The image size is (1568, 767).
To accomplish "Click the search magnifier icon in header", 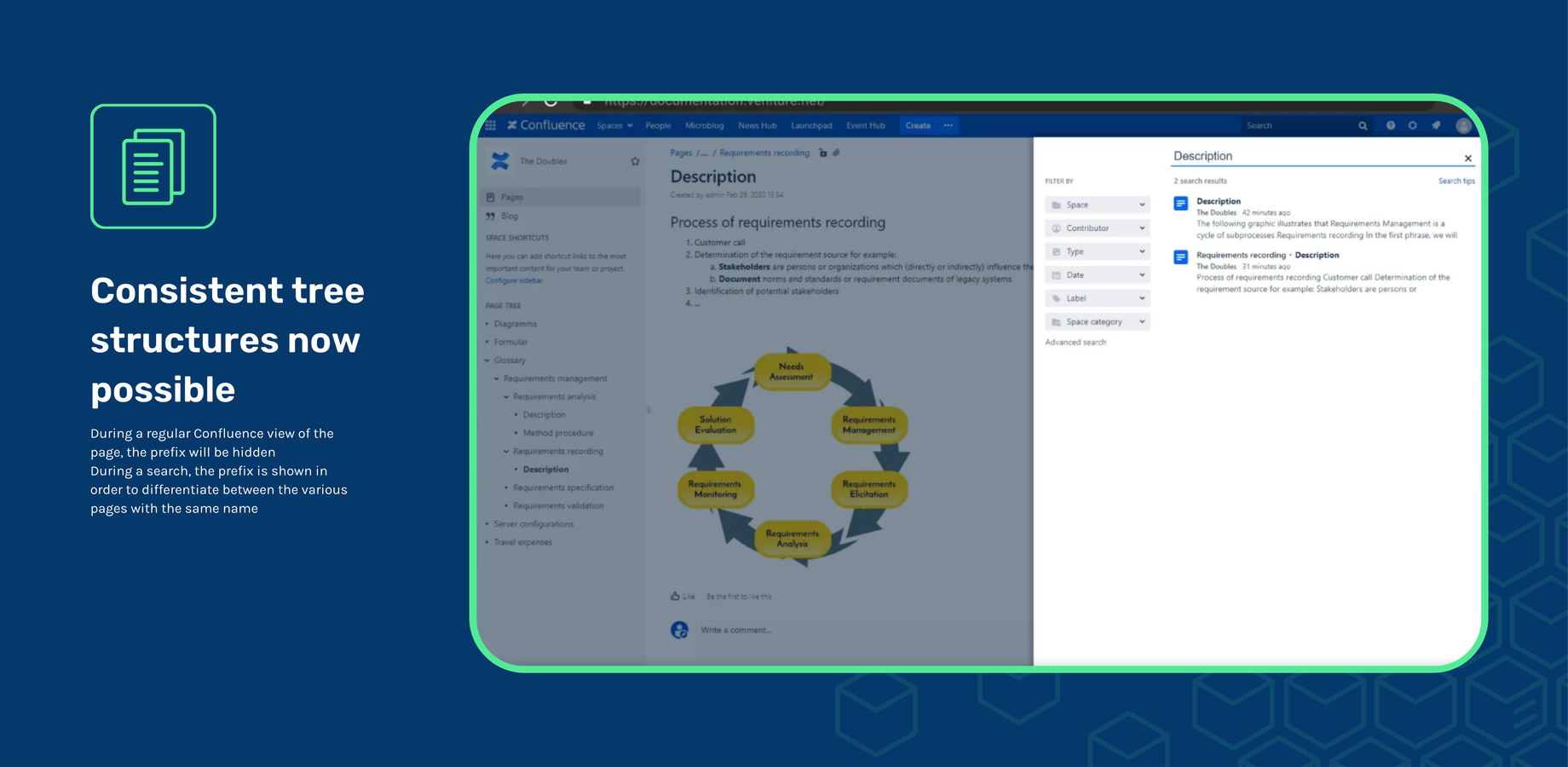I will [1363, 126].
